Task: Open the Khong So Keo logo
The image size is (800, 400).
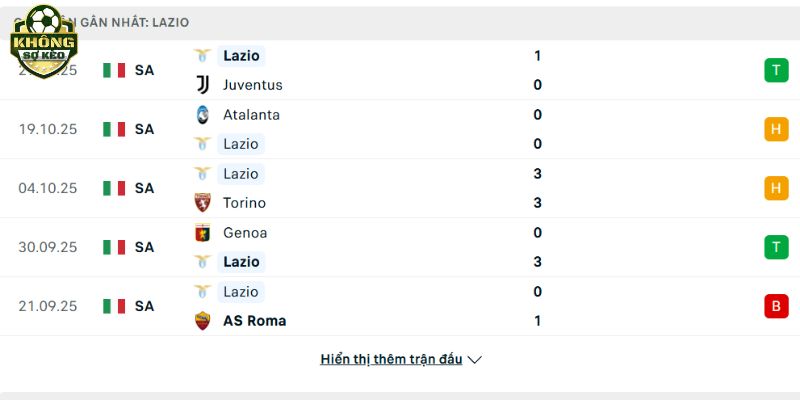Action: click(43, 36)
